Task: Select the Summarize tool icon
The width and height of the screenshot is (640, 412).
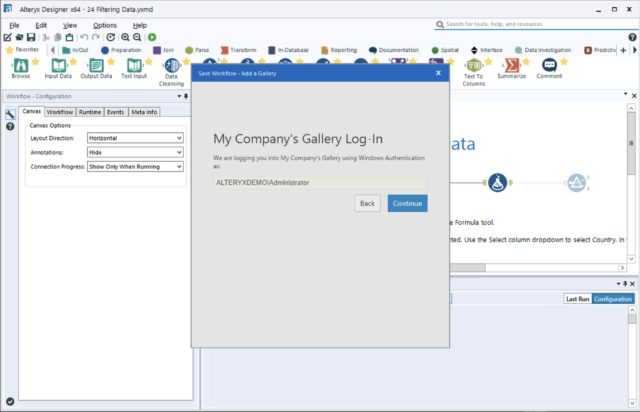Action: tap(511, 65)
